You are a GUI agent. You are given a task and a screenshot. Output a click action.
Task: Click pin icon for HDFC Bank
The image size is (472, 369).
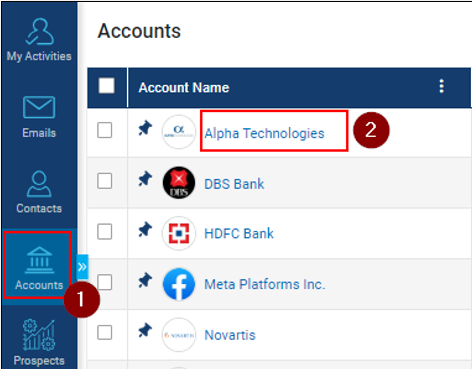click(145, 229)
